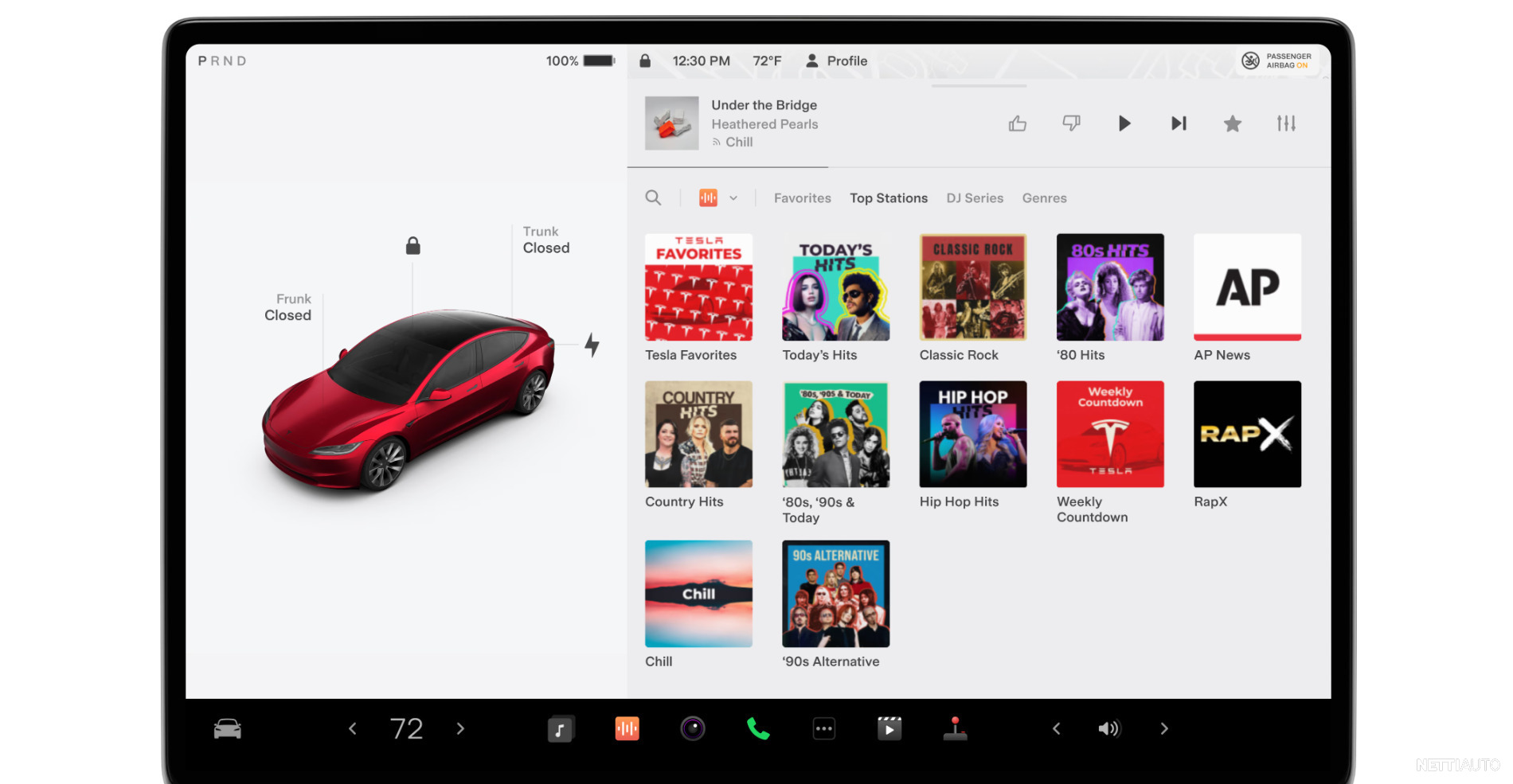Increase the cabin temperature
This screenshot has width=1513, height=784.
[x=460, y=728]
